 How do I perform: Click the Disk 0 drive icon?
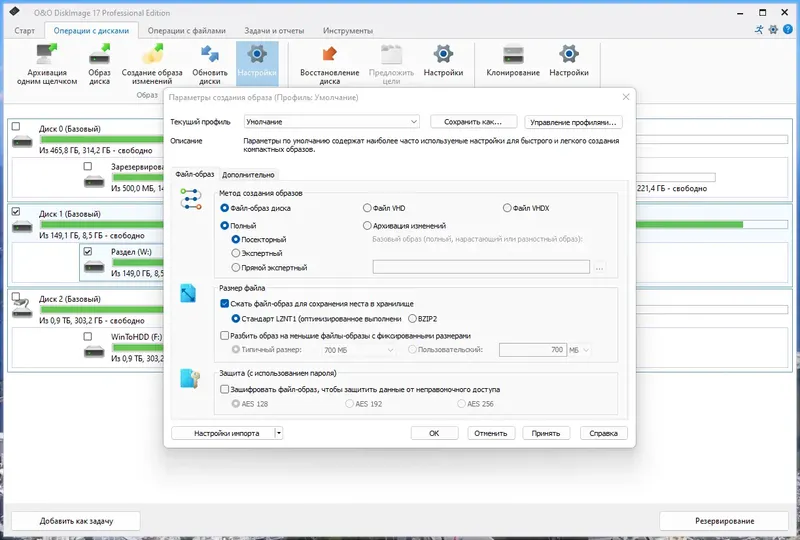[x=22, y=141]
